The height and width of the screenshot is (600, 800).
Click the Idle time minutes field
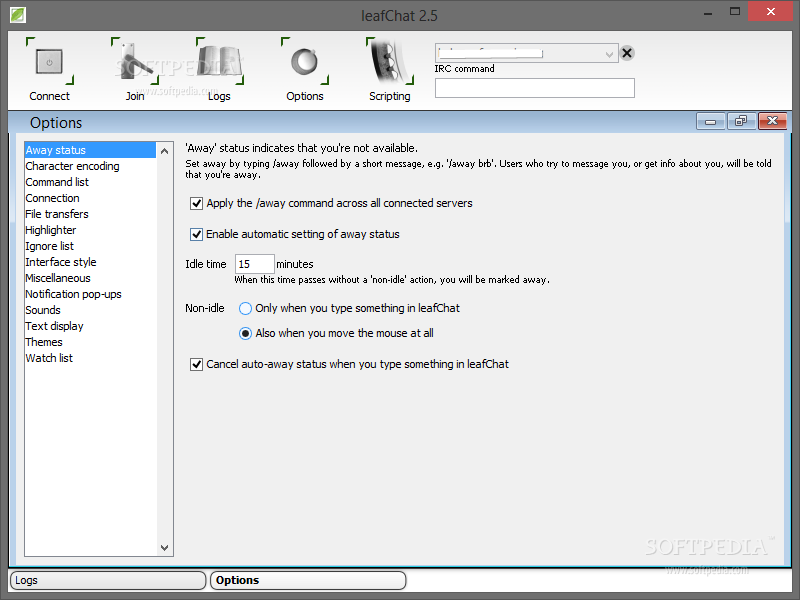point(255,264)
